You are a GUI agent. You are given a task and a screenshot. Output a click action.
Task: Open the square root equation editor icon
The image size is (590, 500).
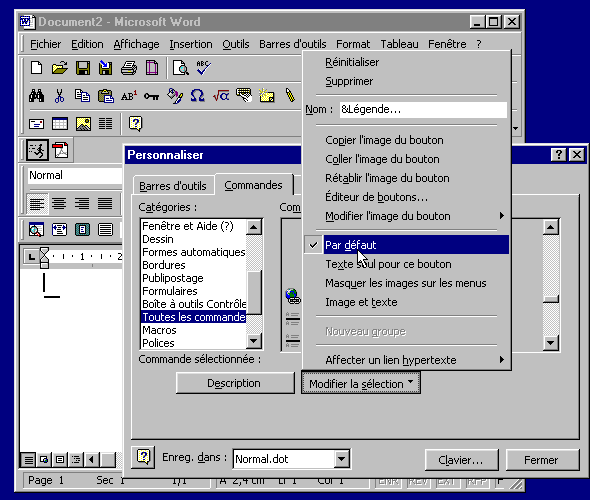click(x=221, y=96)
